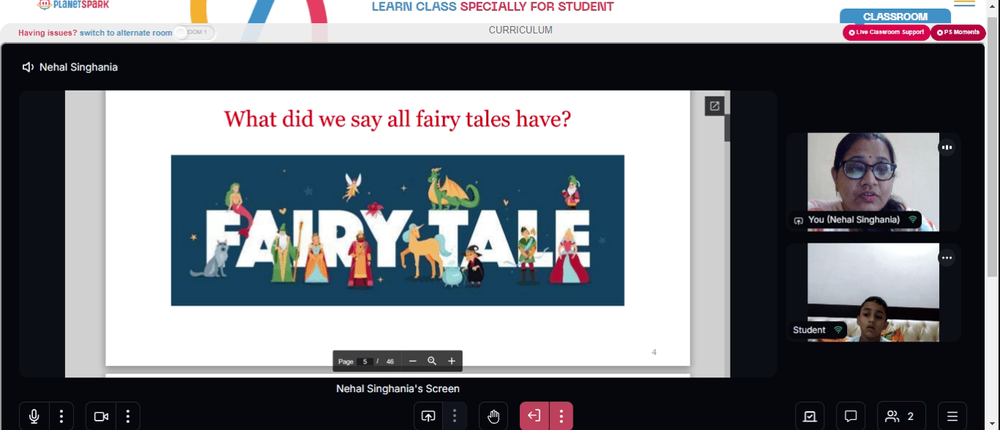Open the chat panel
Viewport: 1000px width, 430px height.
(x=850, y=416)
